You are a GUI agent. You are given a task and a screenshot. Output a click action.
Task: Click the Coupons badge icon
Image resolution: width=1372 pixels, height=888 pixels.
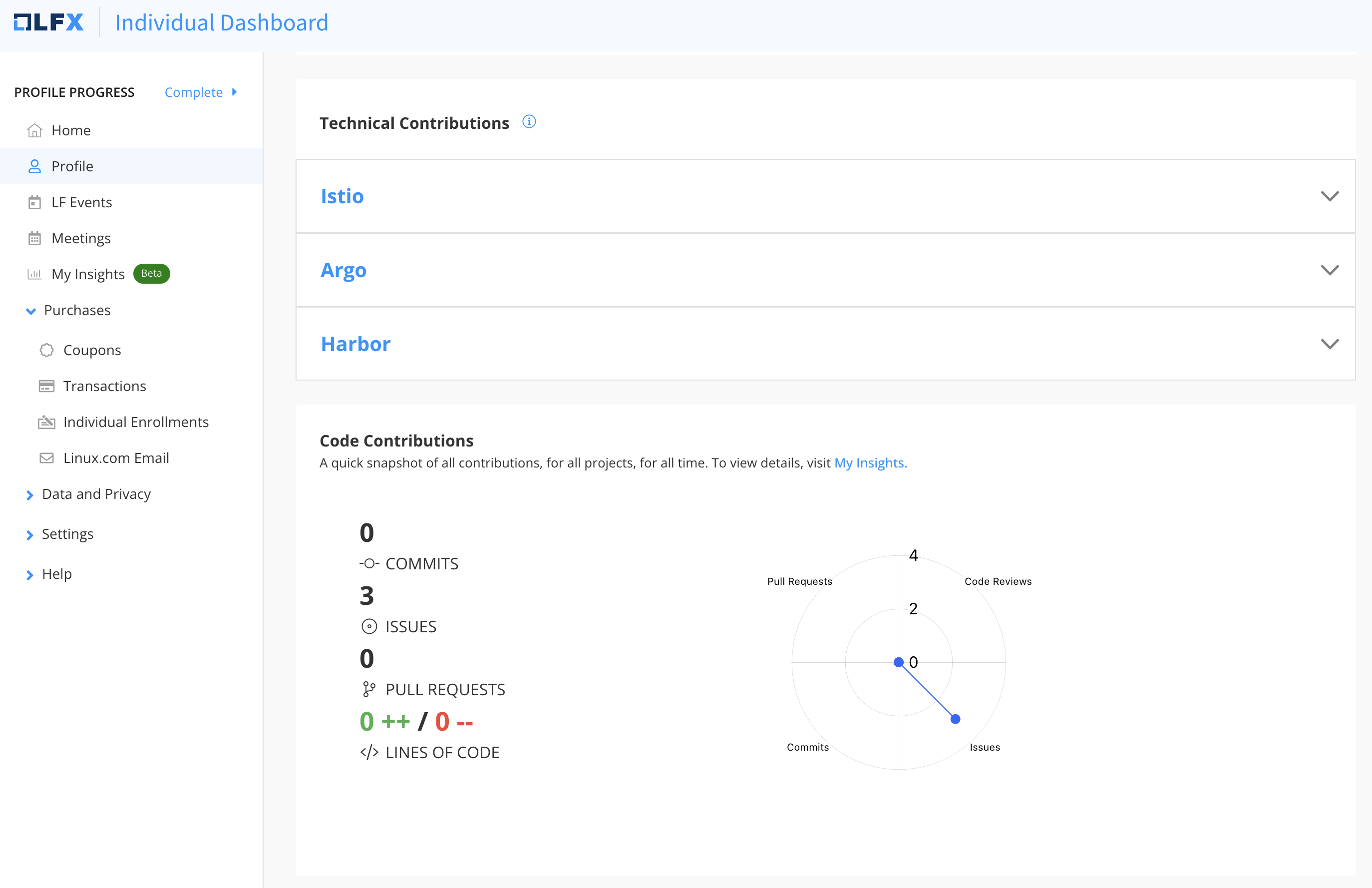click(x=47, y=350)
